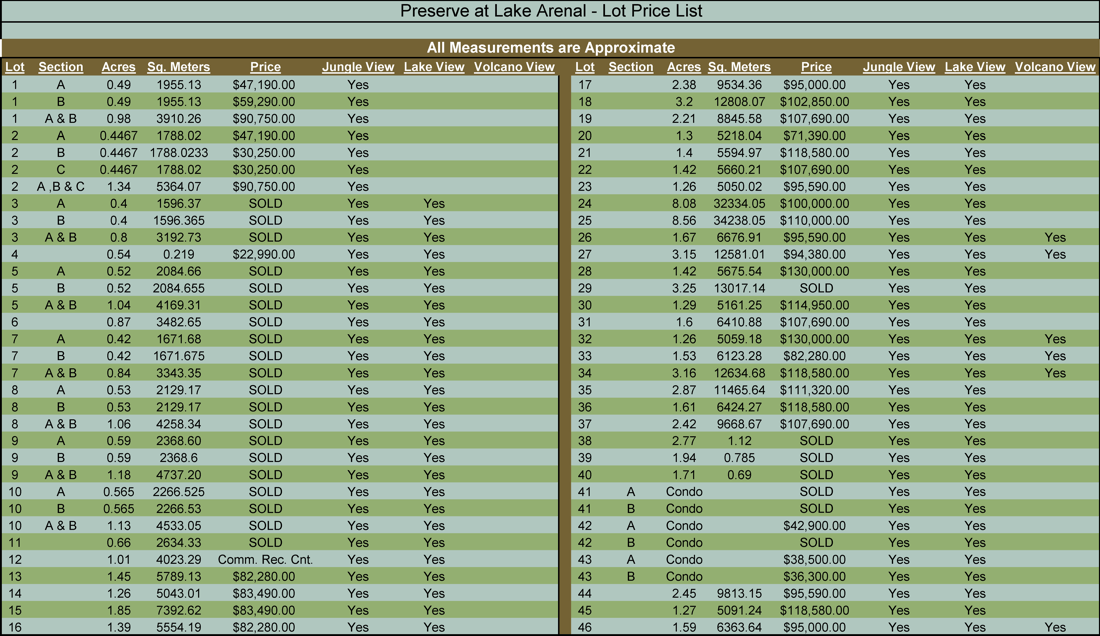The width and height of the screenshot is (1100, 636).
Task: Select the $36,300.00 condo price cell
Action: (816, 577)
